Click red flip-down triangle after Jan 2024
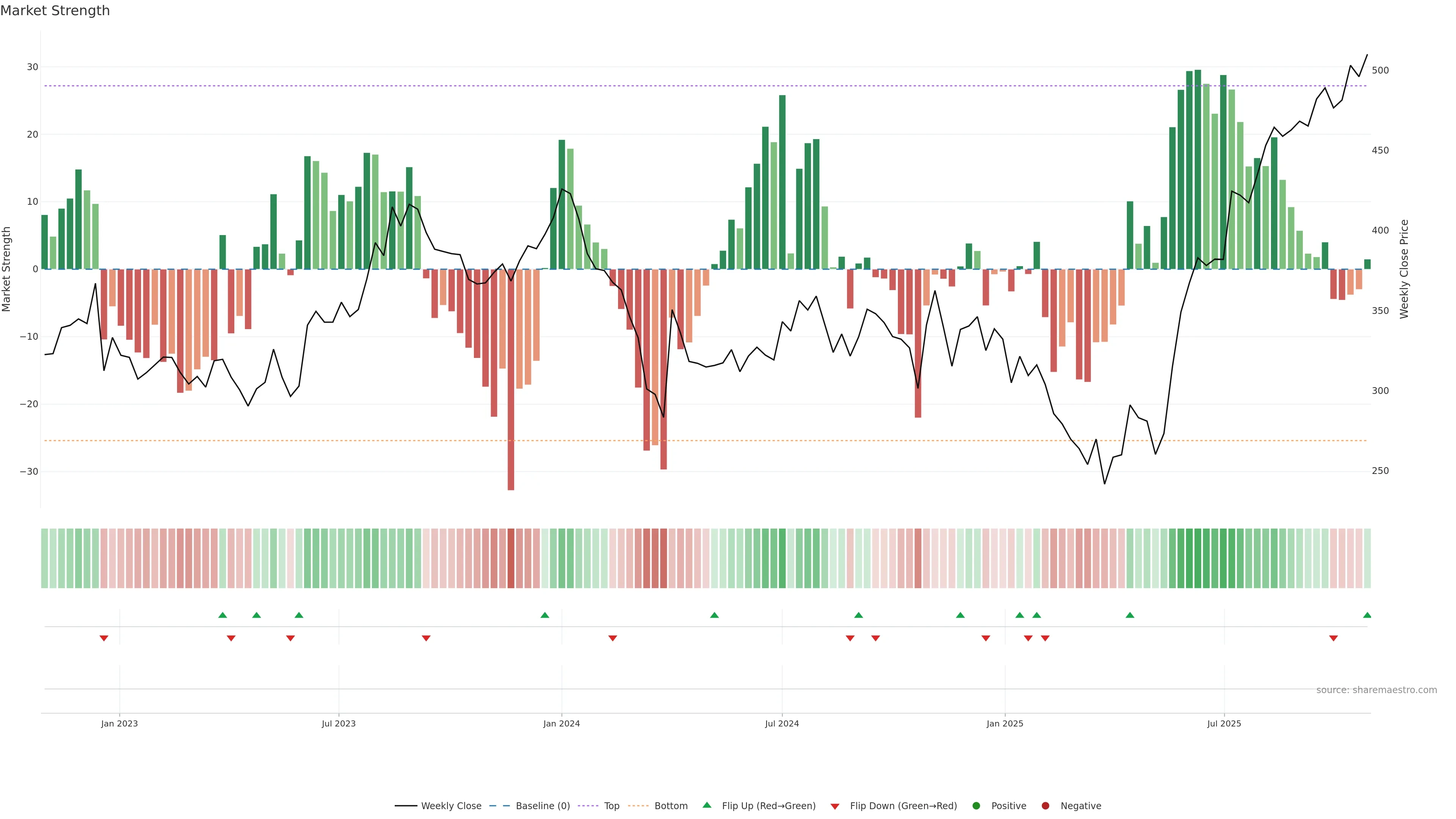The width and height of the screenshot is (1456, 819). point(613,638)
